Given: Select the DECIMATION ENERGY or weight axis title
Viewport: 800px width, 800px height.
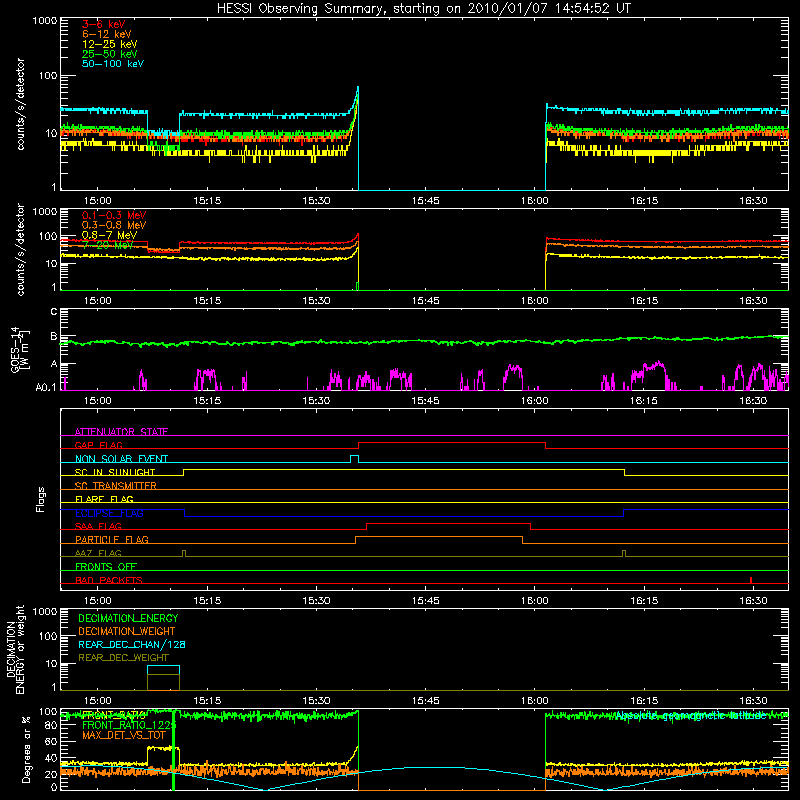Looking at the screenshot, I should coord(15,649).
